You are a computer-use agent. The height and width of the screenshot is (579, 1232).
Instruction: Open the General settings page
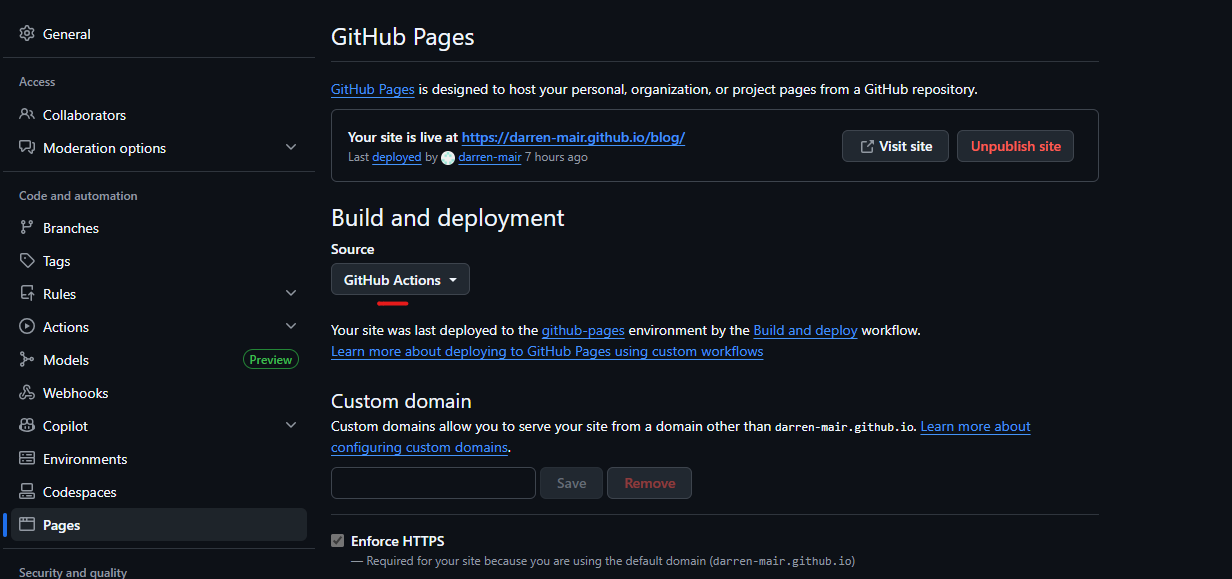click(159, 34)
